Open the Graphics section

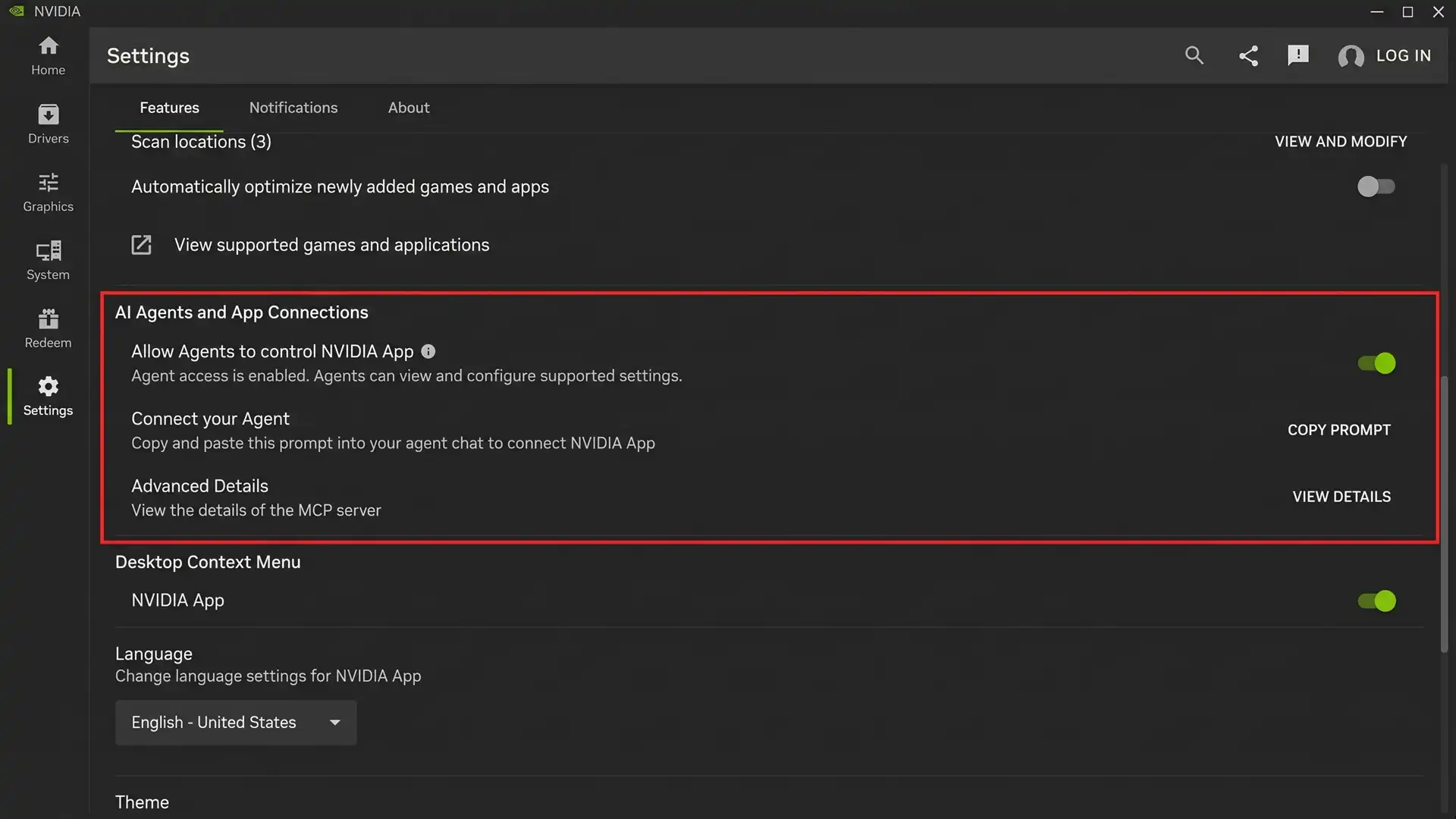[x=48, y=193]
